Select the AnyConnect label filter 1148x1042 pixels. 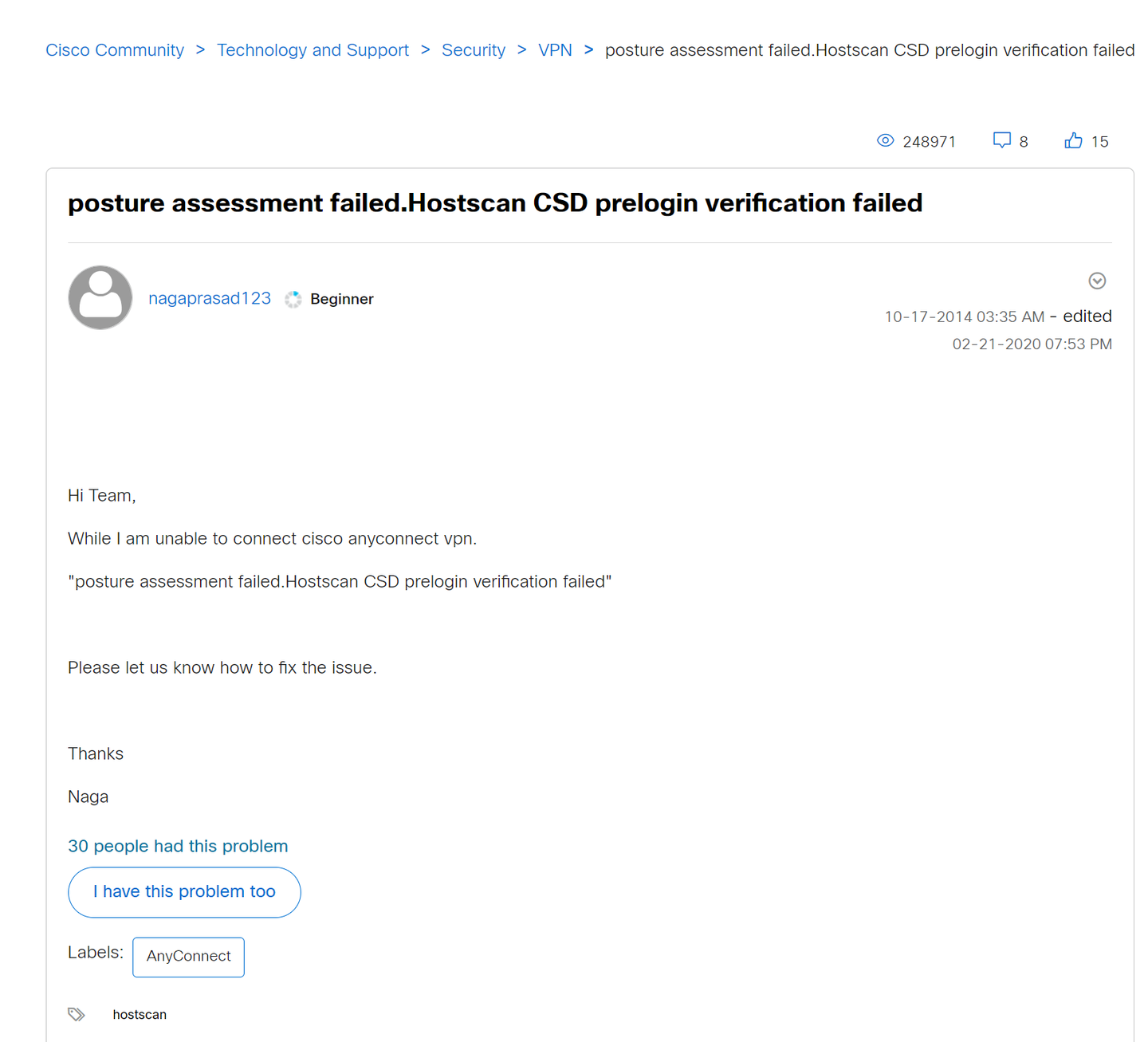click(x=188, y=957)
